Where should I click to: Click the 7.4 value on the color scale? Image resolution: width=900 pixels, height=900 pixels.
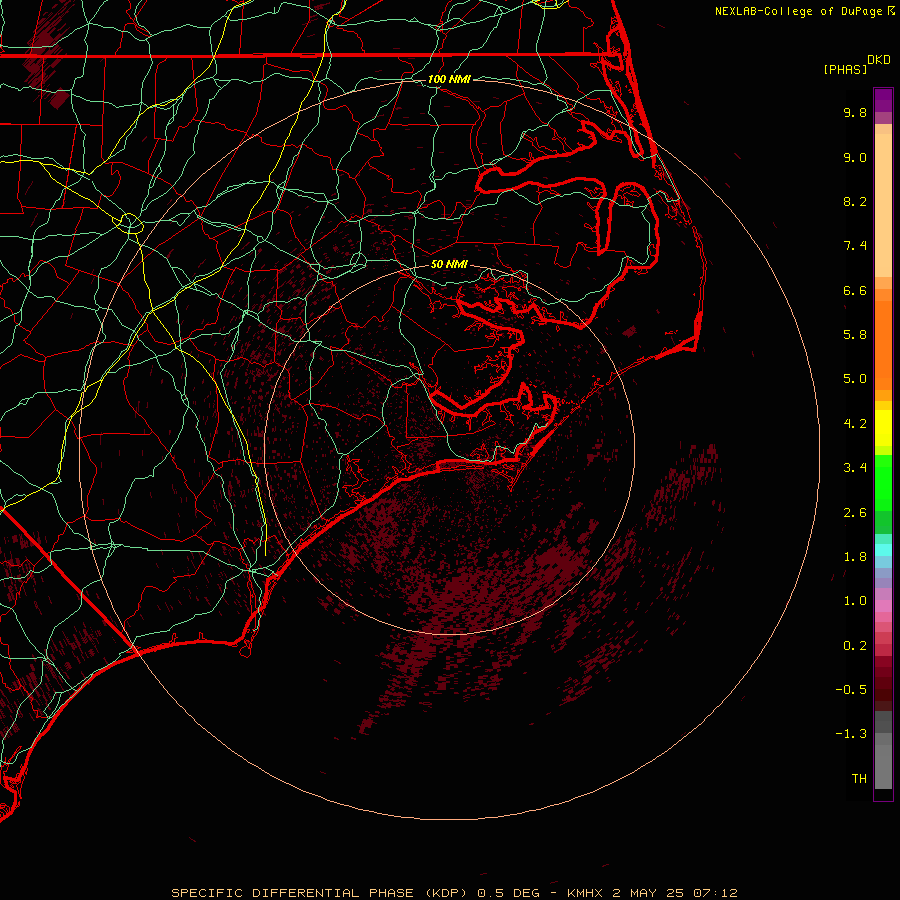(x=855, y=246)
